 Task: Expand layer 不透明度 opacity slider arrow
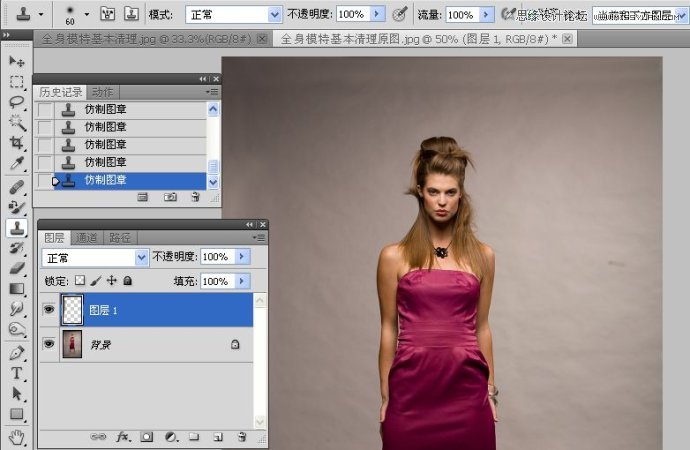[x=242, y=258]
